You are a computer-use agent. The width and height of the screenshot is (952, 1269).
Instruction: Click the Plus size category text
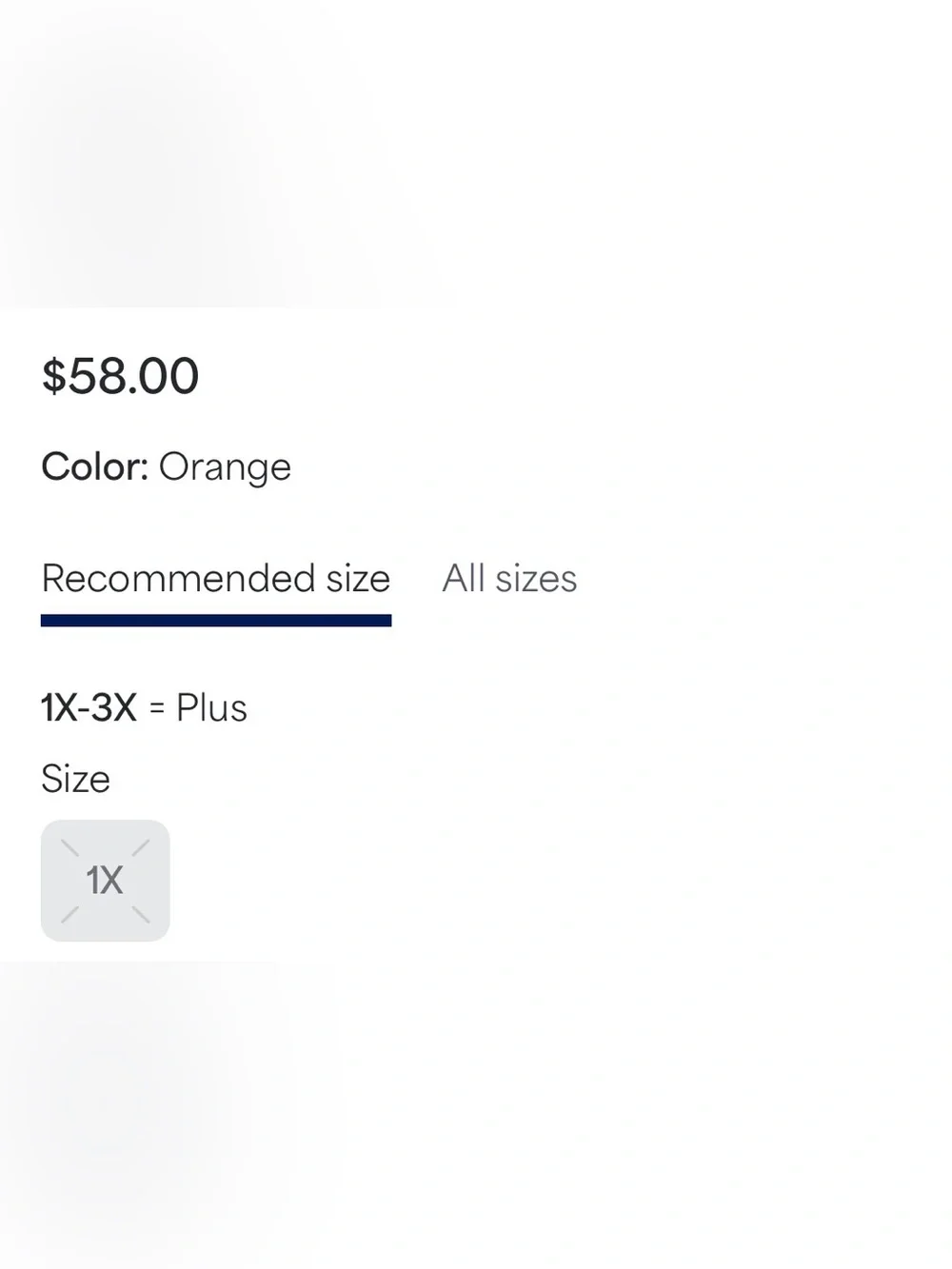click(211, 708)
